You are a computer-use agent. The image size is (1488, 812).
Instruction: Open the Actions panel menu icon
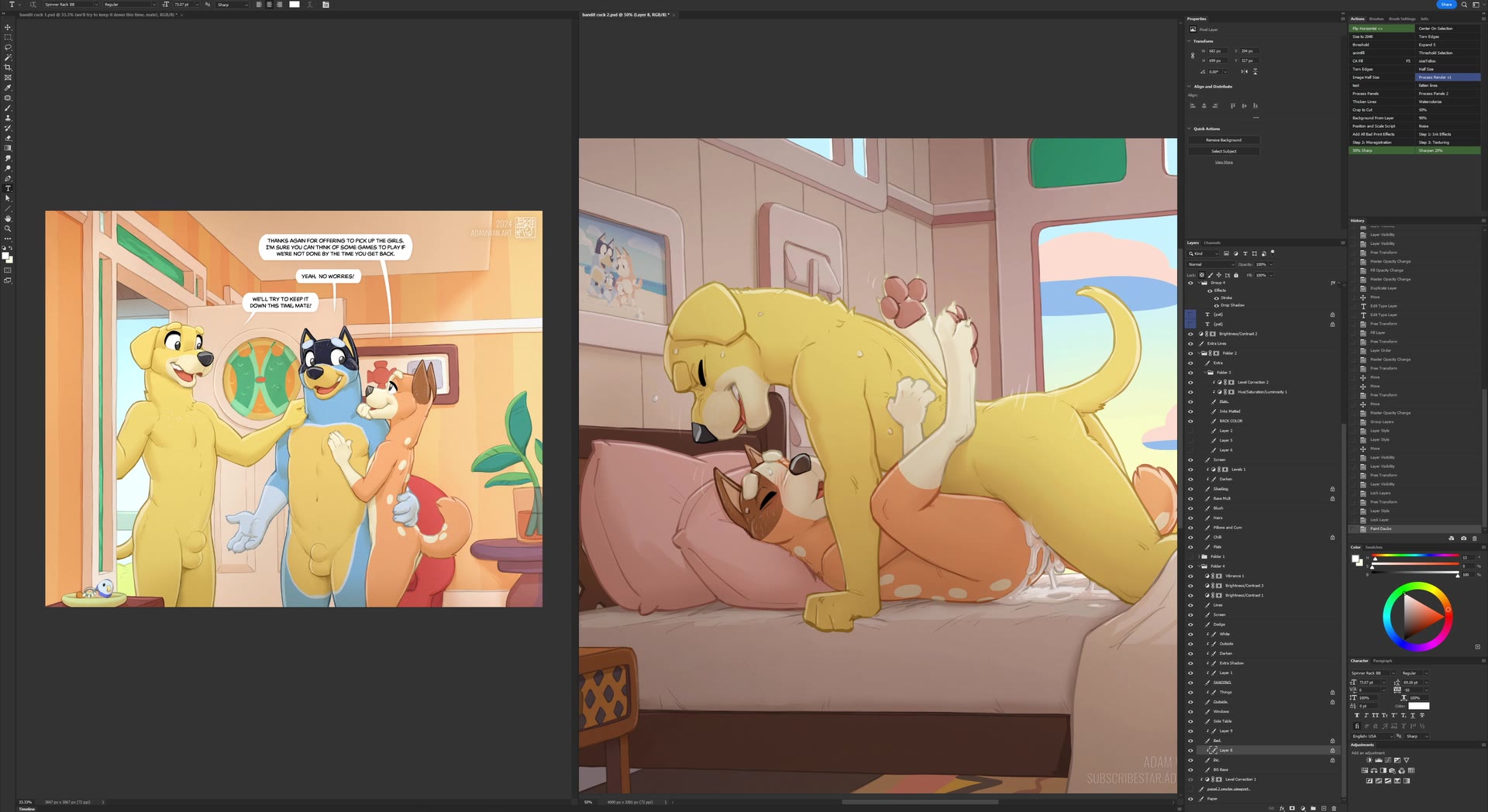(x=1483, y=19)
